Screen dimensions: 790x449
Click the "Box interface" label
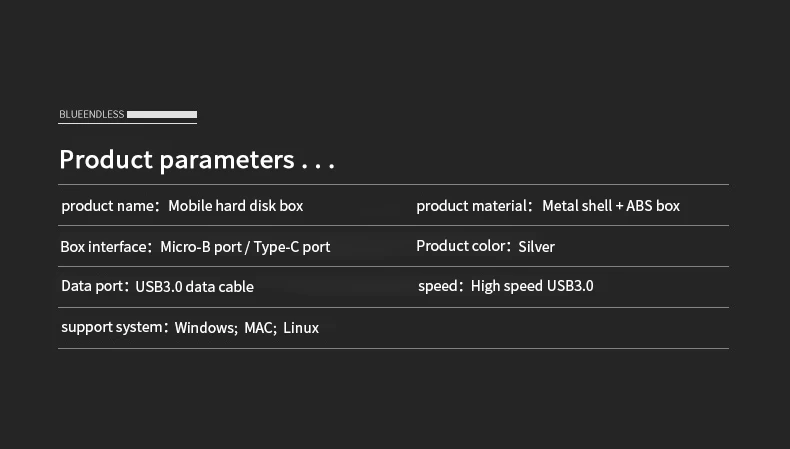pos(104,246)
